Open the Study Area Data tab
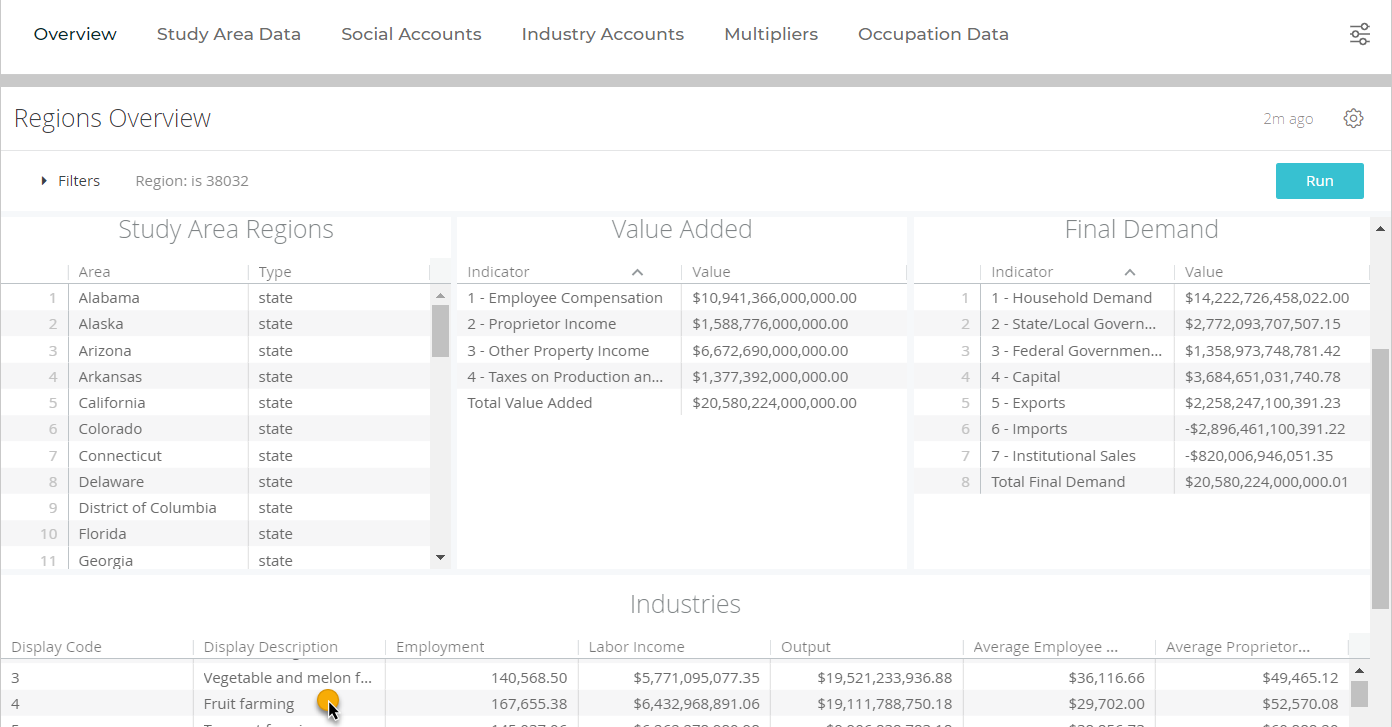 (229, 34)
